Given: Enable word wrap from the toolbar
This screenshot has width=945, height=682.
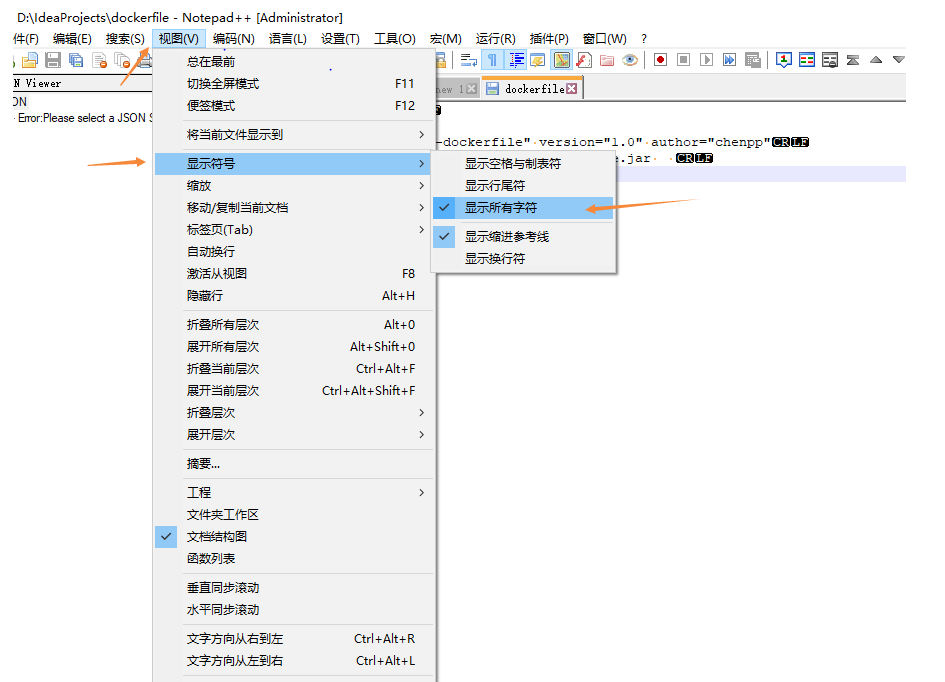Looking at the screenshot, I should tap(468, 60).
